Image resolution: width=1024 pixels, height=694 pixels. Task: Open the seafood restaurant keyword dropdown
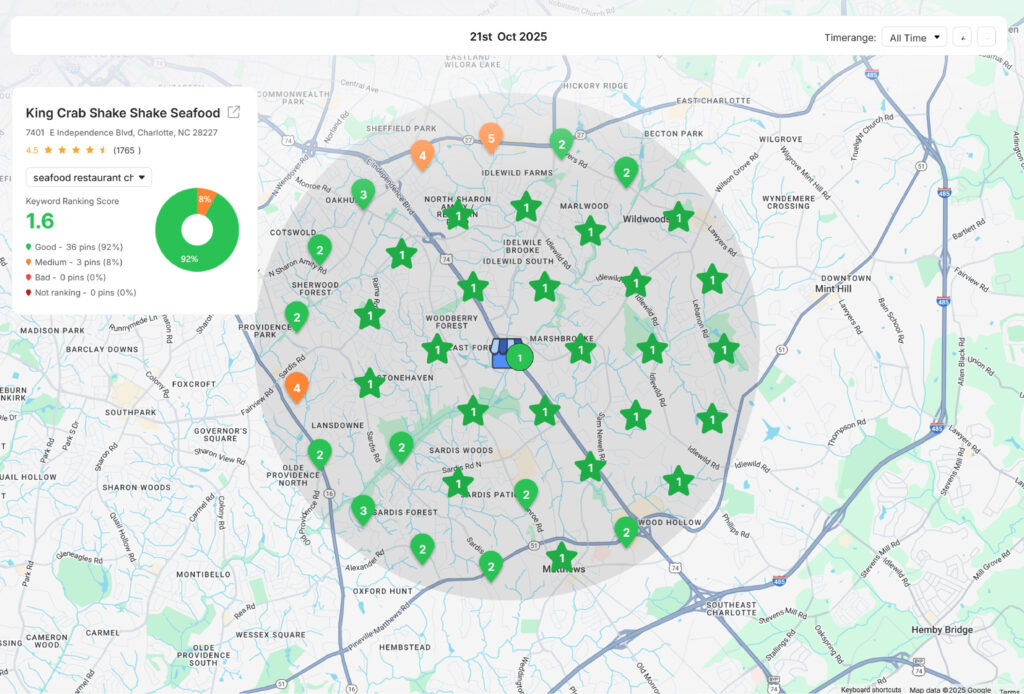[x=89, y=177]
